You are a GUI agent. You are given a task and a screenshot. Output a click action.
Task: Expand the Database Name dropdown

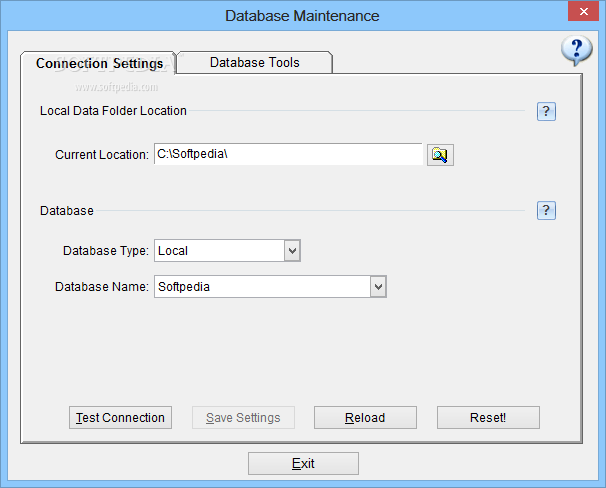click(378, 287)
